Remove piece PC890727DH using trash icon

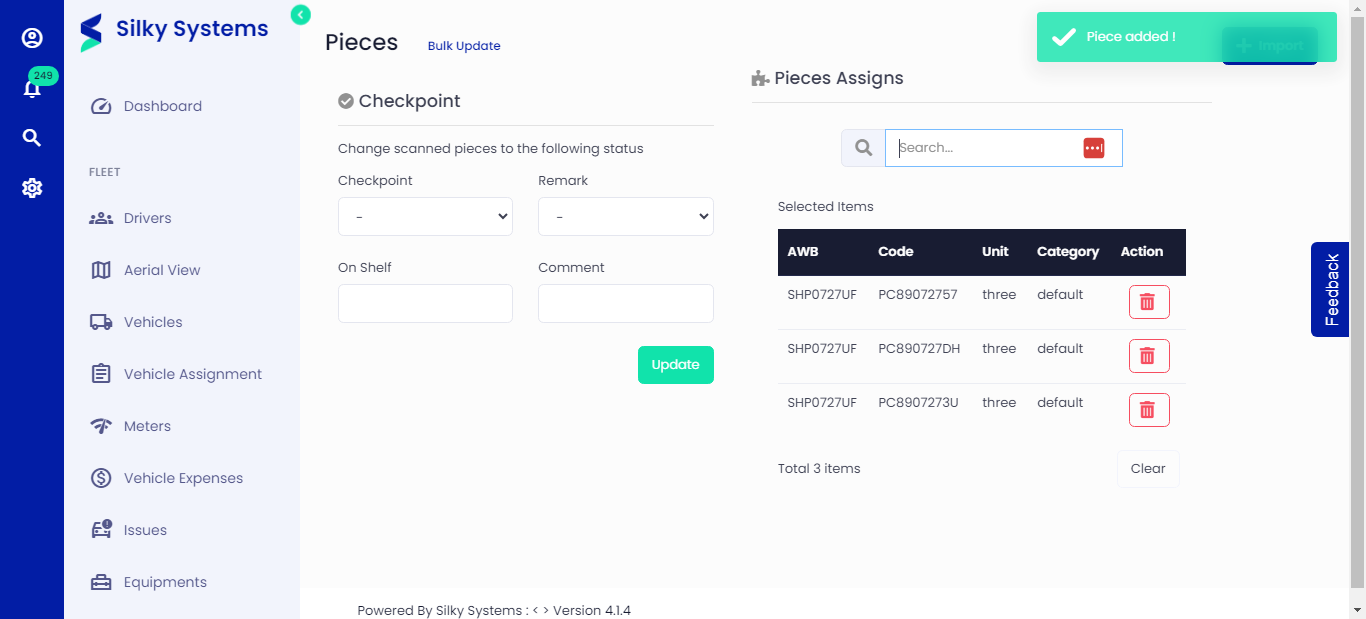(x=1148, y=356)
